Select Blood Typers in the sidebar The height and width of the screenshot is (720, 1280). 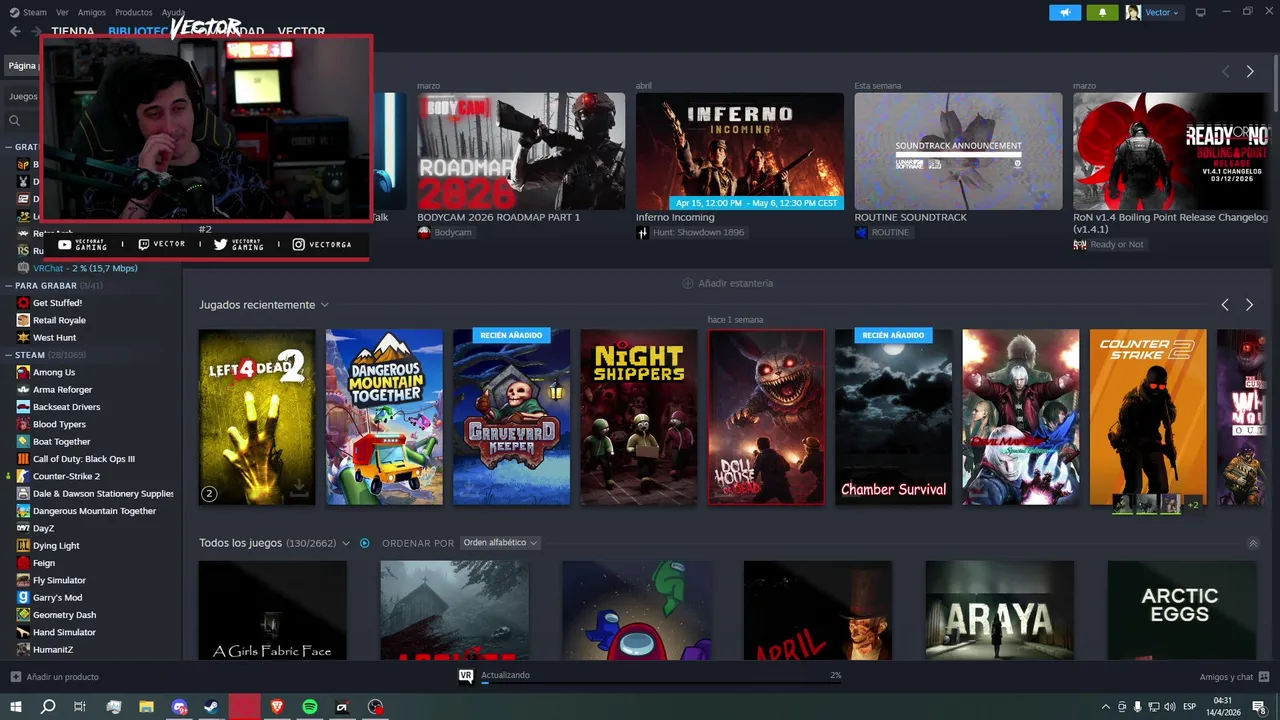tap(59, 424)
